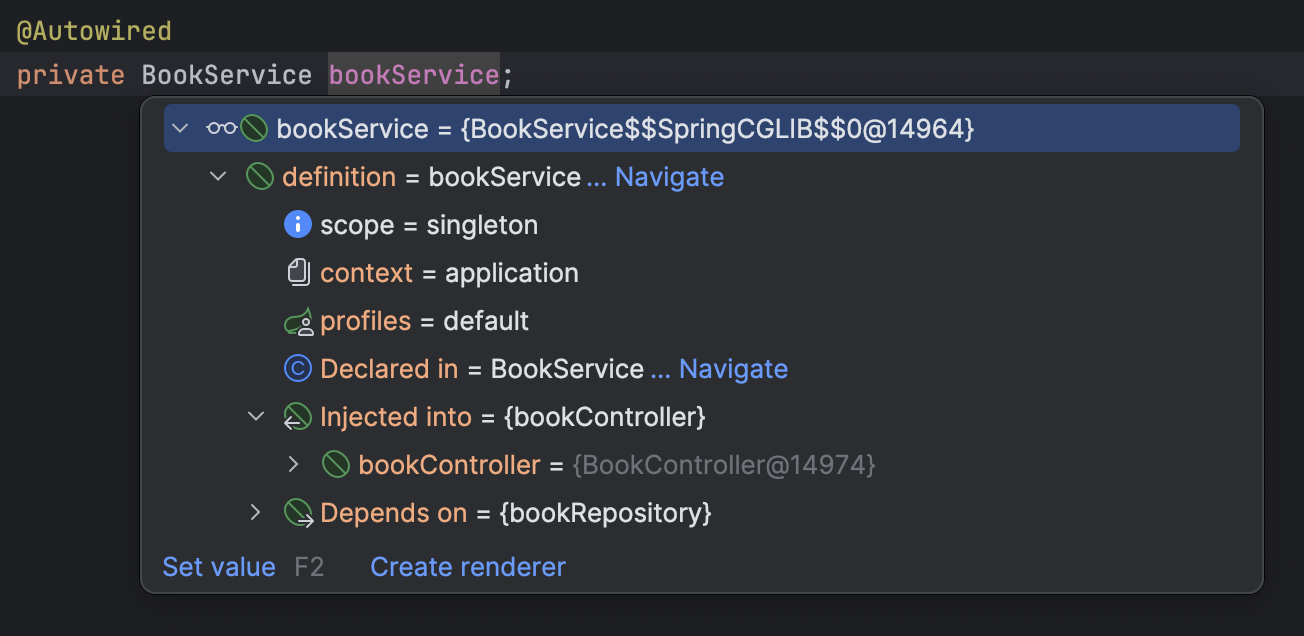The height and width of the screenshot is (636, 1304).
Task: Expand the Depends on node
Action: point(255,512)
